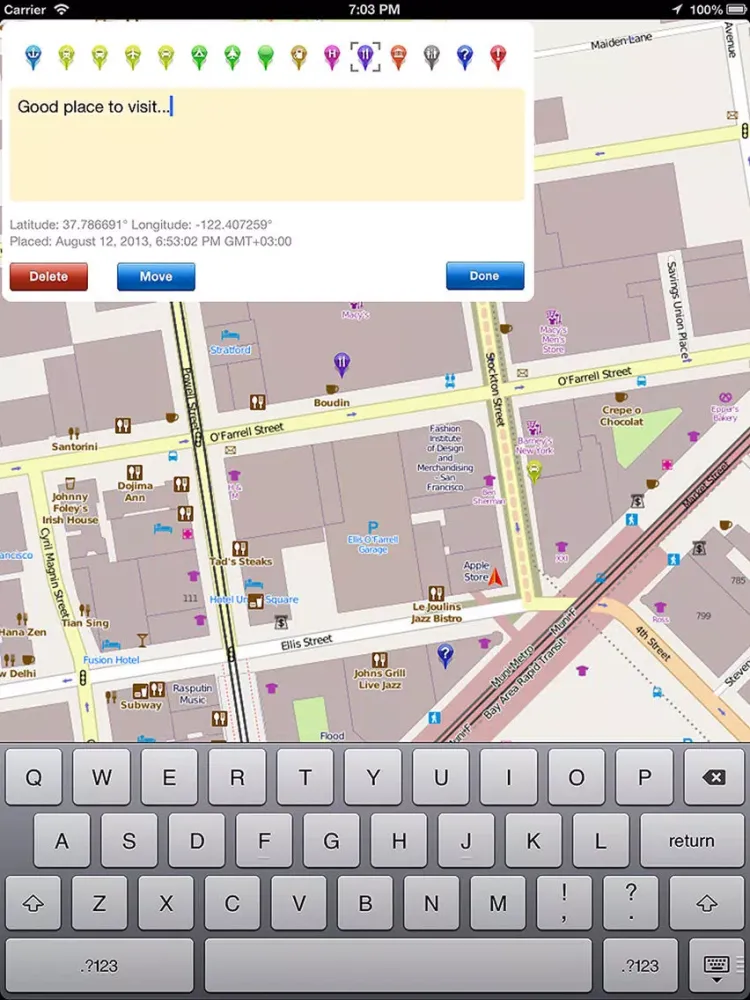Delete this pin with the red Delete button
750x1000 pixels.
(x=49, y=277)
